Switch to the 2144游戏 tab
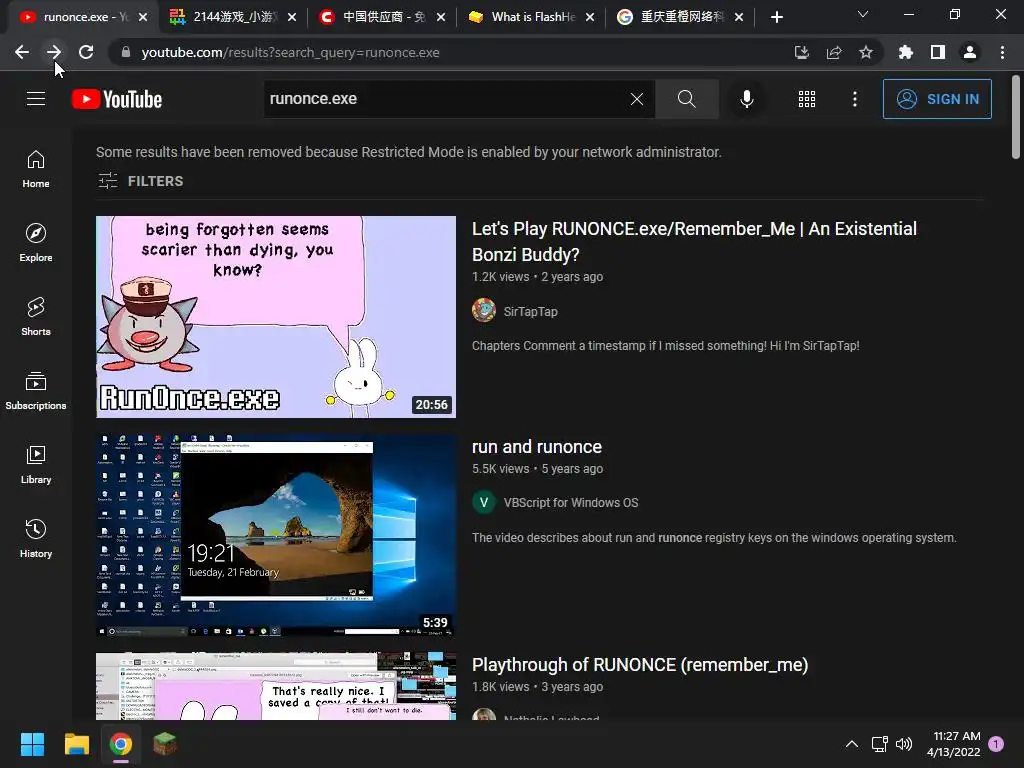This screenshot has height=768, width=1024. pyautogui.click(x=232, y=17)
